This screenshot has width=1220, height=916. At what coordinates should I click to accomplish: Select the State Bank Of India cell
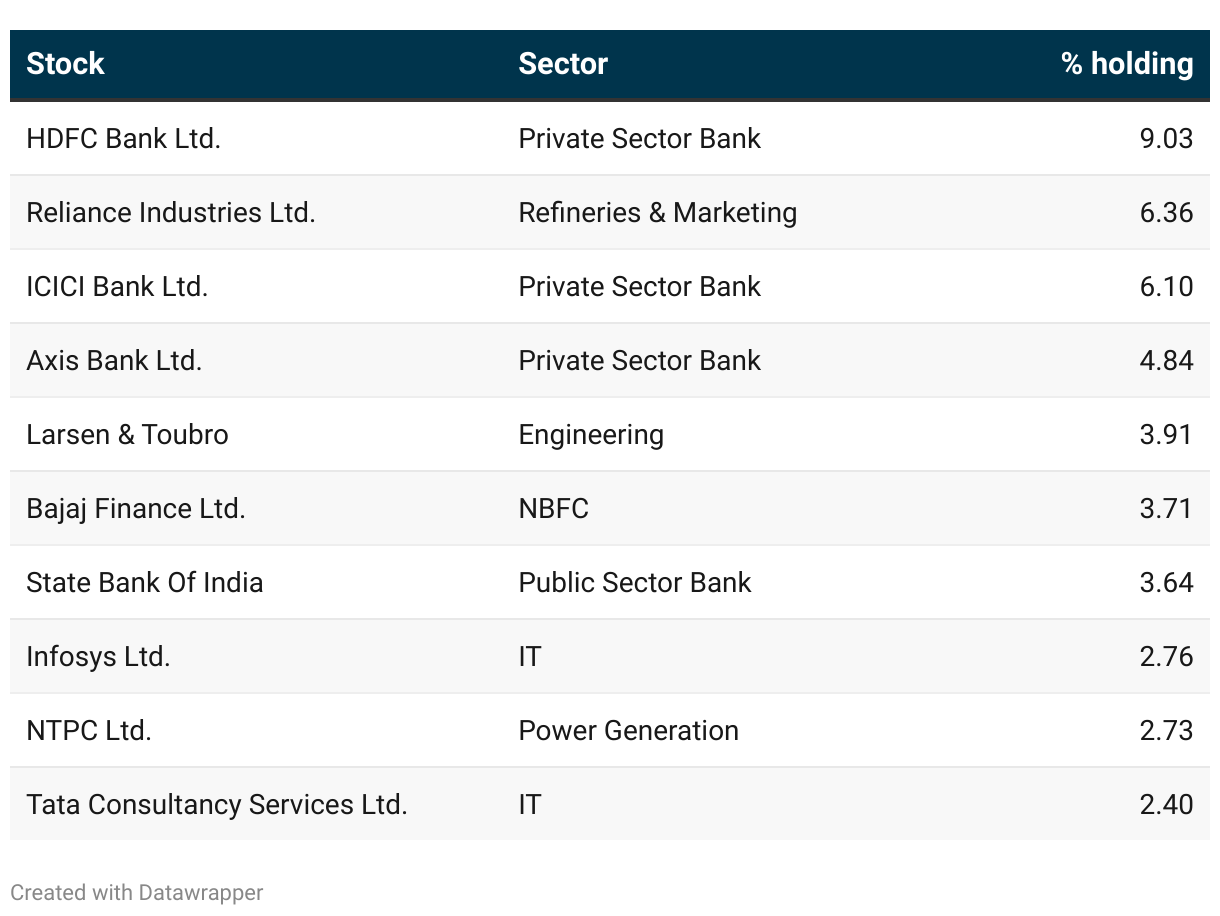[145, 582]
